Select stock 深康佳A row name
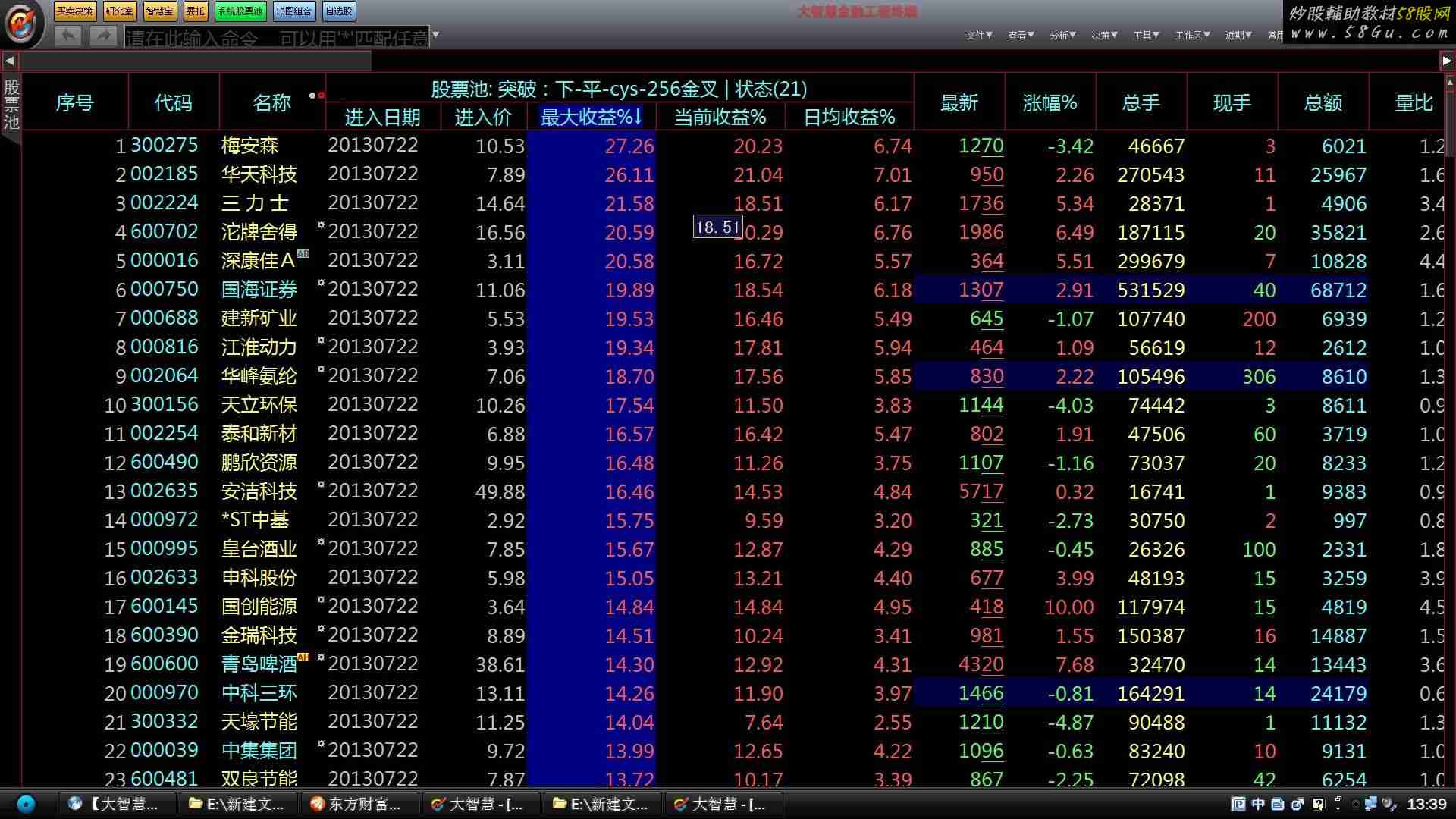This screenshot has height=819, width=1456. point(258,260)
